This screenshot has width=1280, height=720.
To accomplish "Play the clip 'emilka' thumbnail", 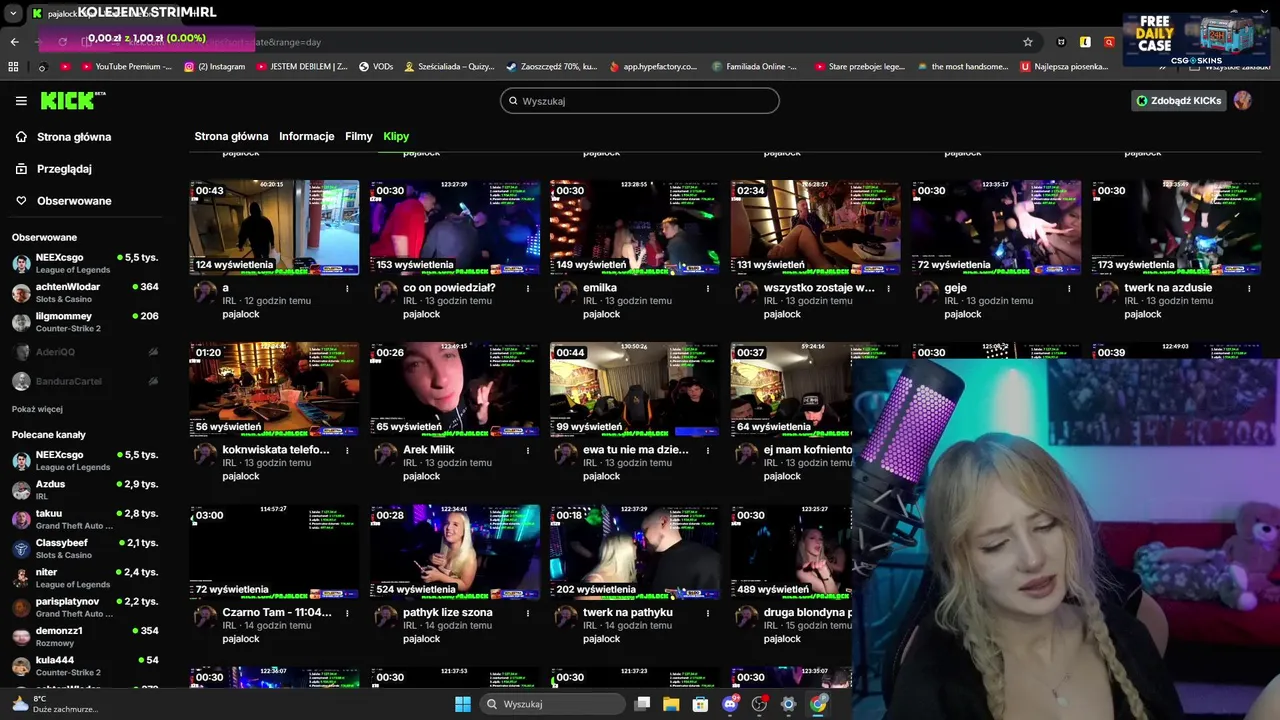I will [635, 227].
